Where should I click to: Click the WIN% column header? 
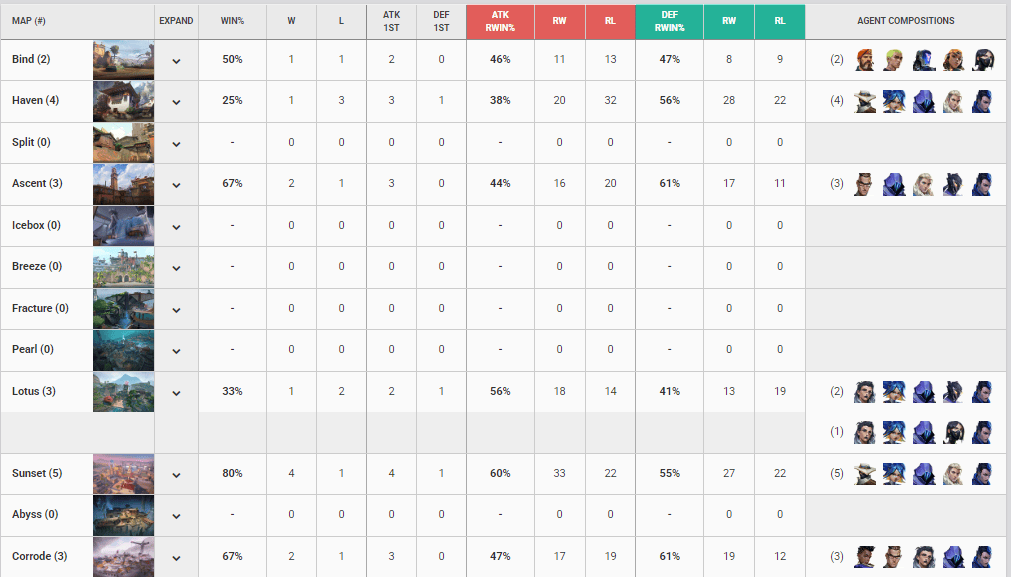pyautogui.click(x=232, y=21)
